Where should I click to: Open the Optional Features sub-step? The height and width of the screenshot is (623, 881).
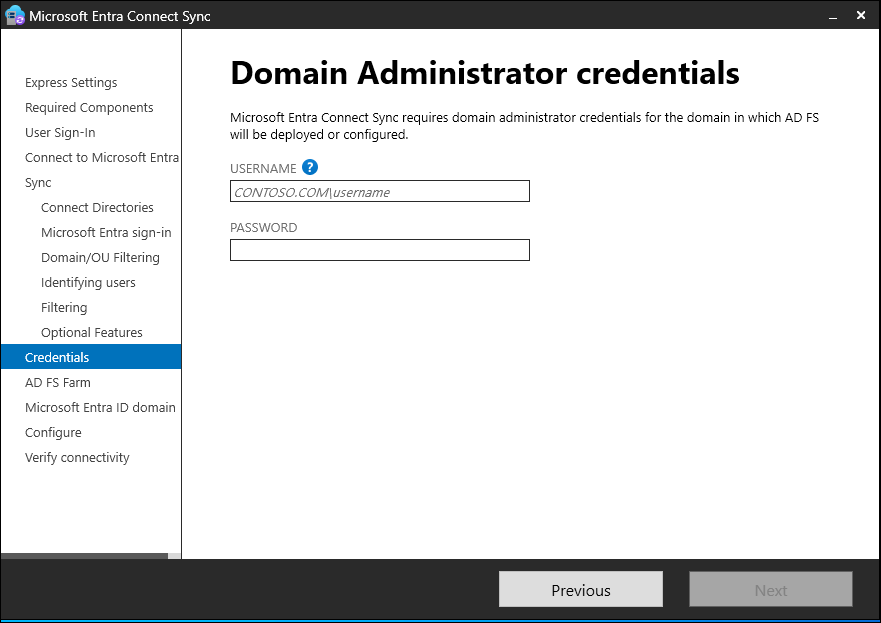91,333
